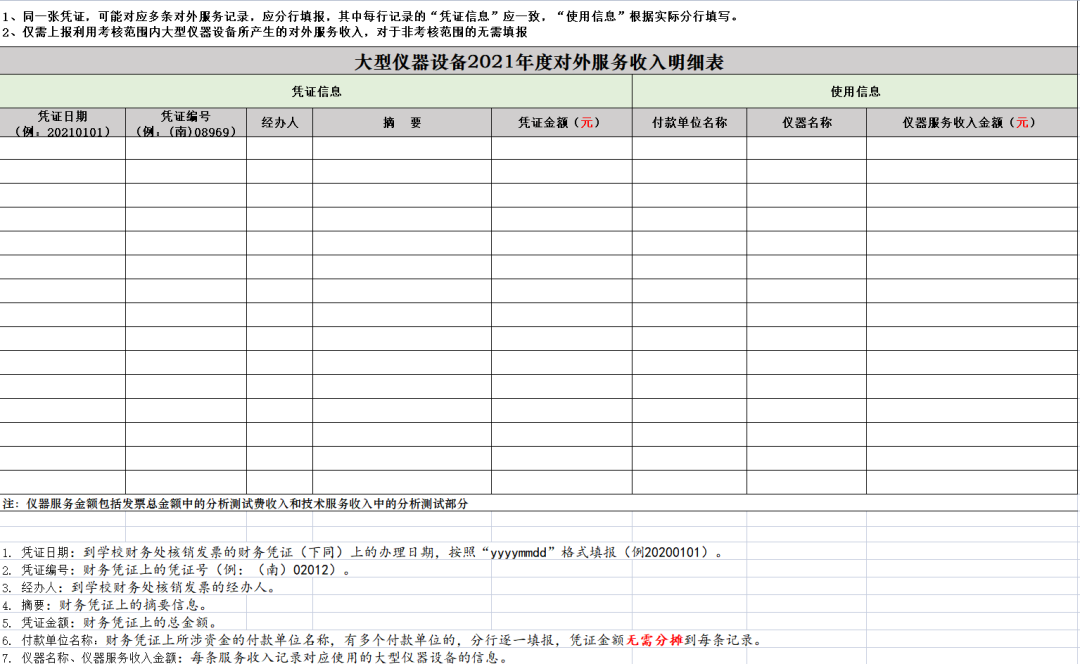Click first empty cell under 凭证日期
This screenshot has height=664, width=1080.
point(63,148)
